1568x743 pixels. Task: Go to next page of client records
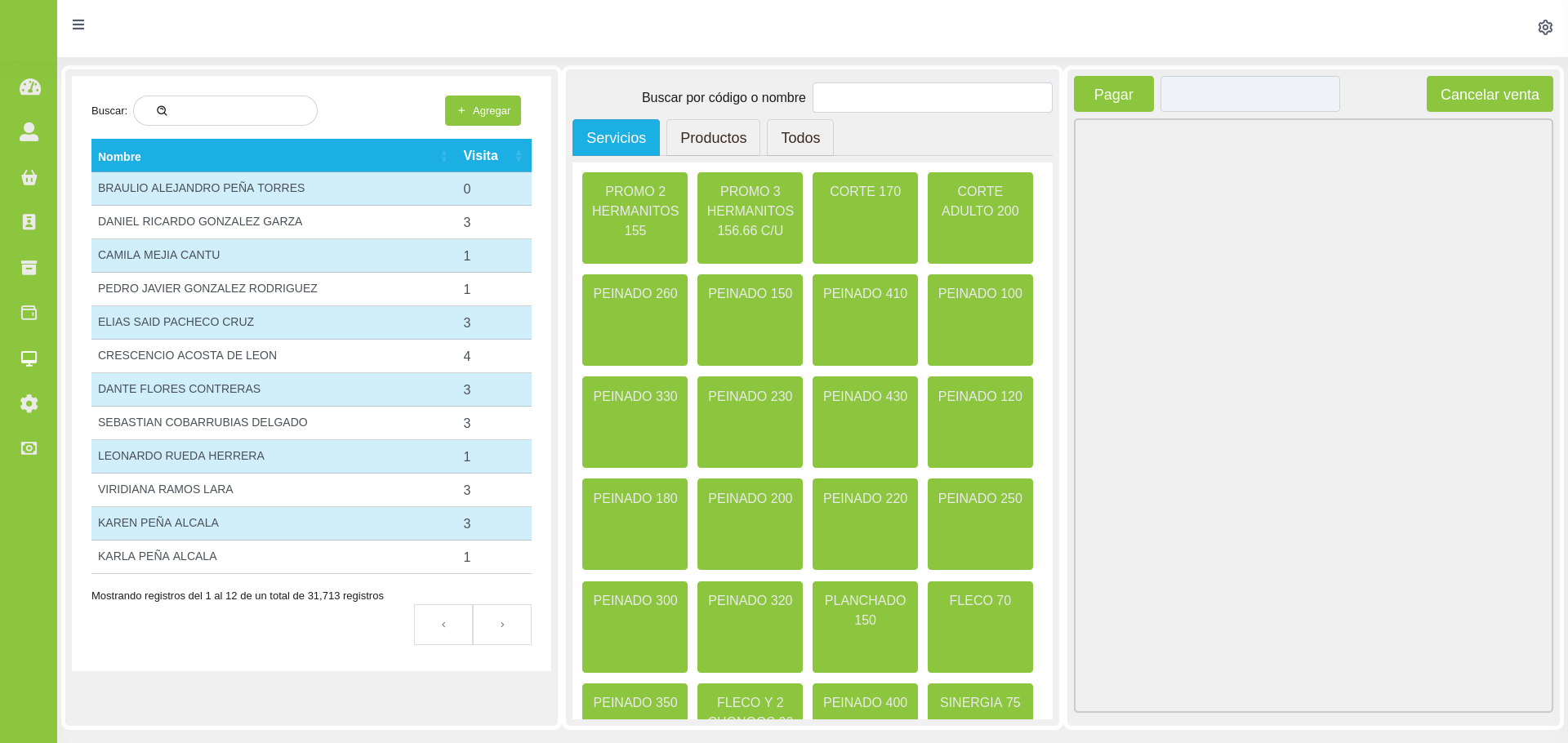coord(502,625)
